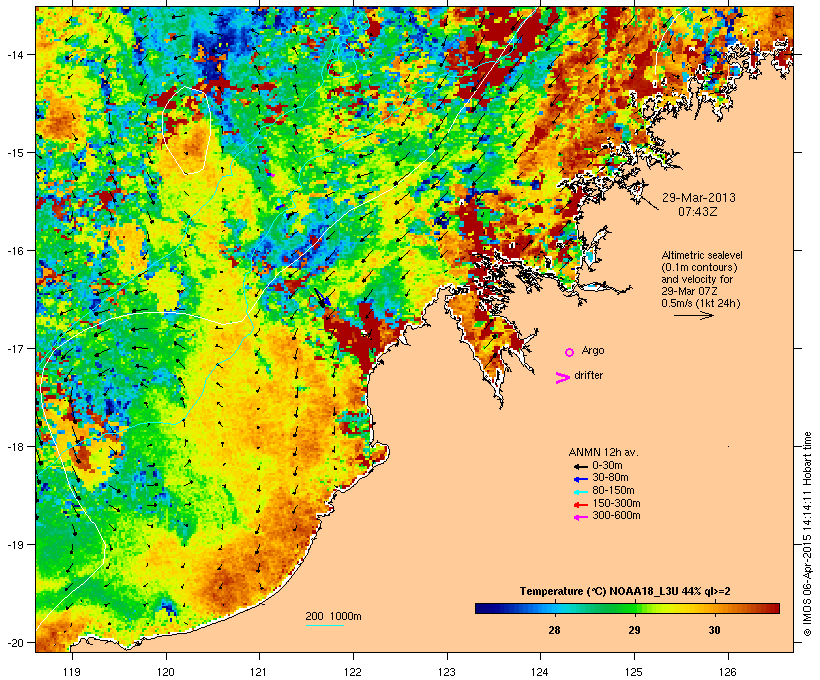
Task: Select the red 150-300m arrow in legend
Action: (580, 505)
